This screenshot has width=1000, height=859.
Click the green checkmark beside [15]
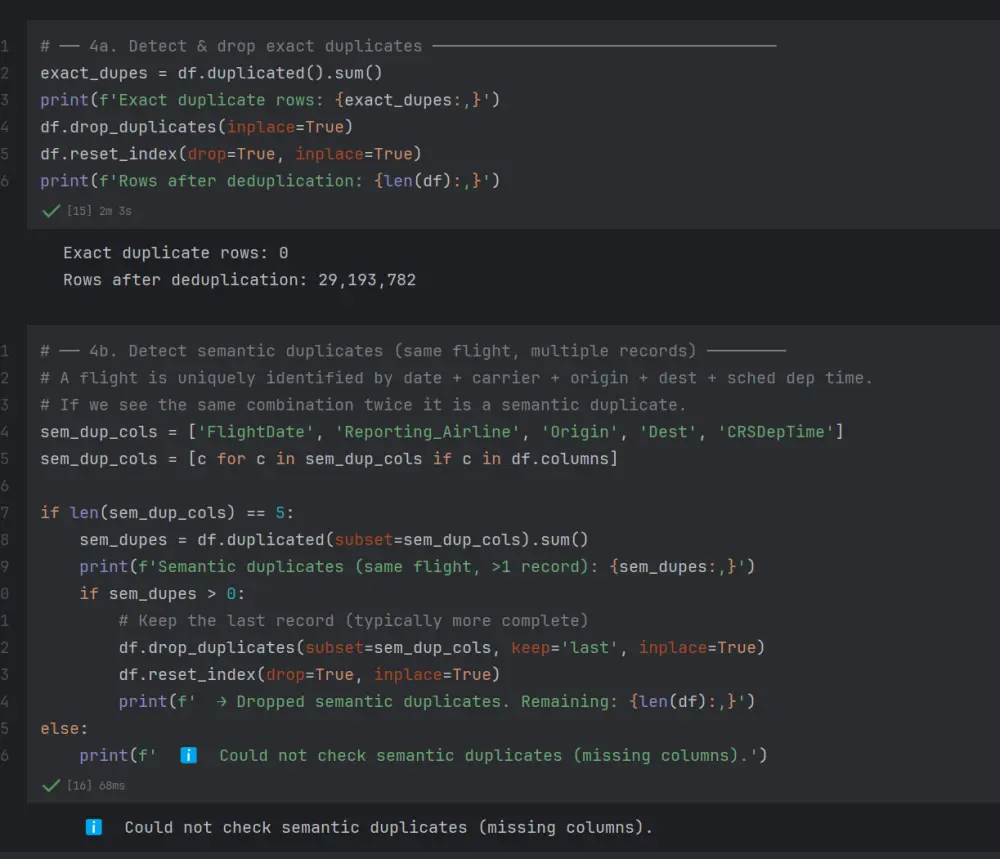coord(51,211)
